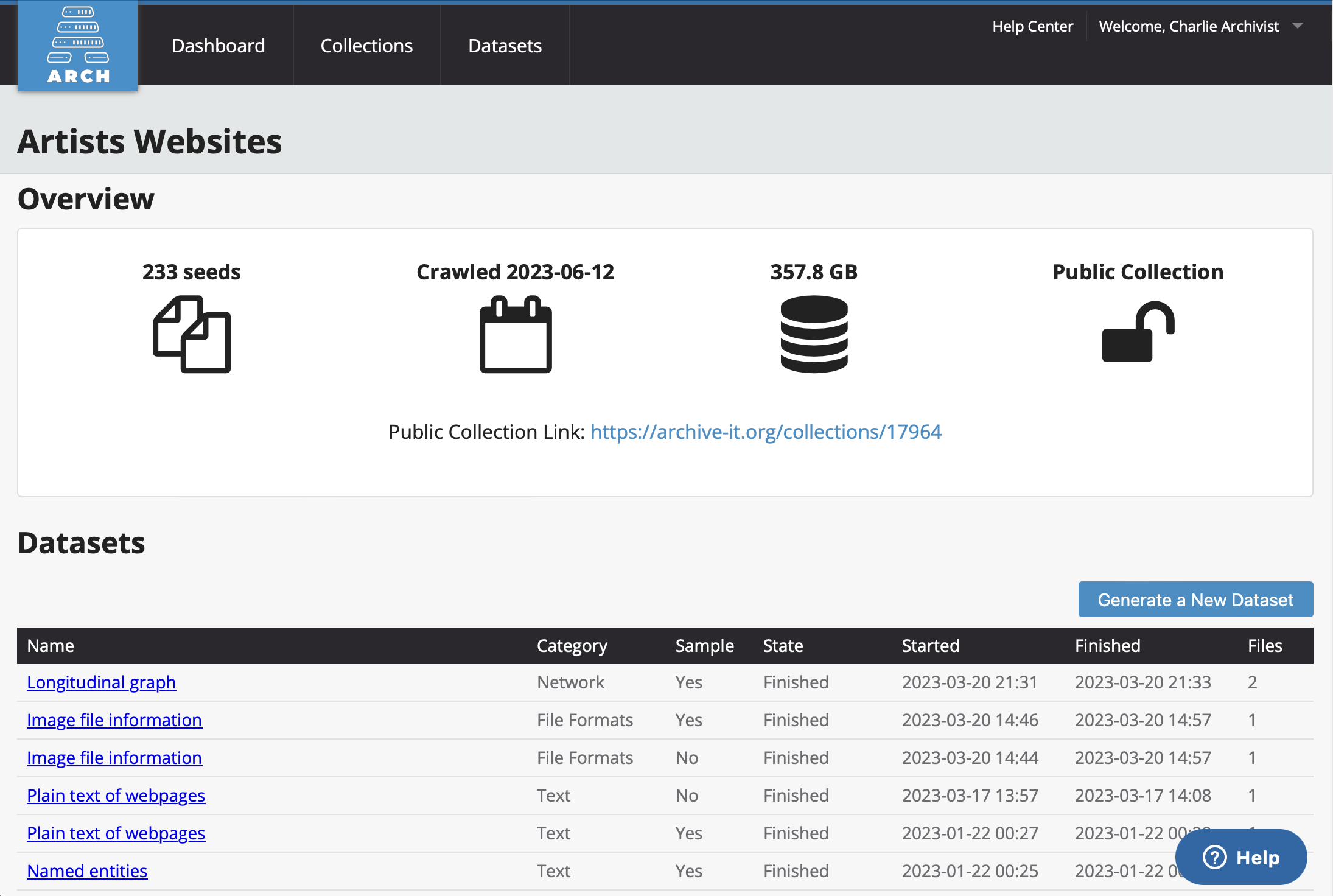Click the database storage size icon

[x=814, y=334]
